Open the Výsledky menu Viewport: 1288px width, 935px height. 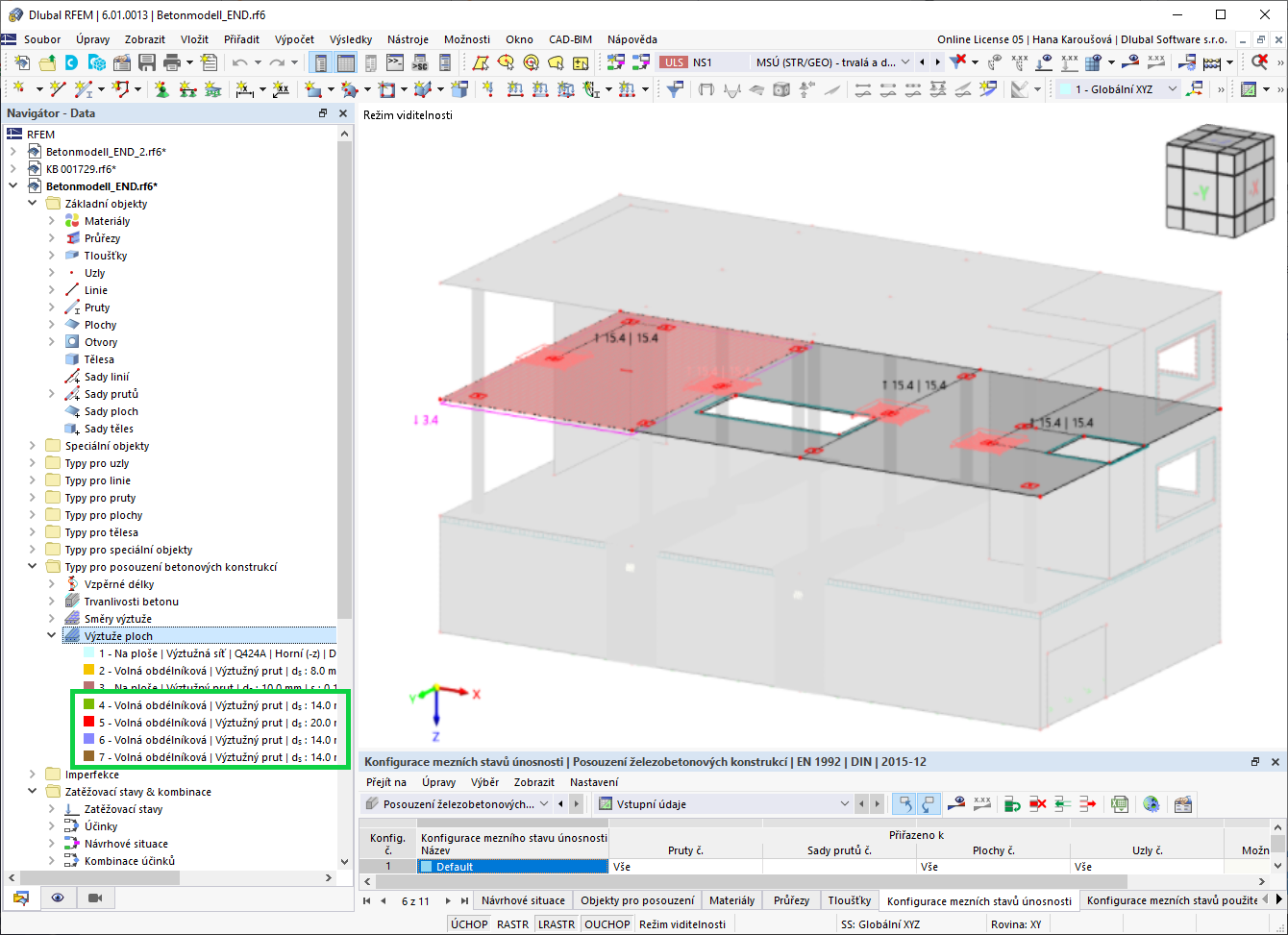pos(351,39)
